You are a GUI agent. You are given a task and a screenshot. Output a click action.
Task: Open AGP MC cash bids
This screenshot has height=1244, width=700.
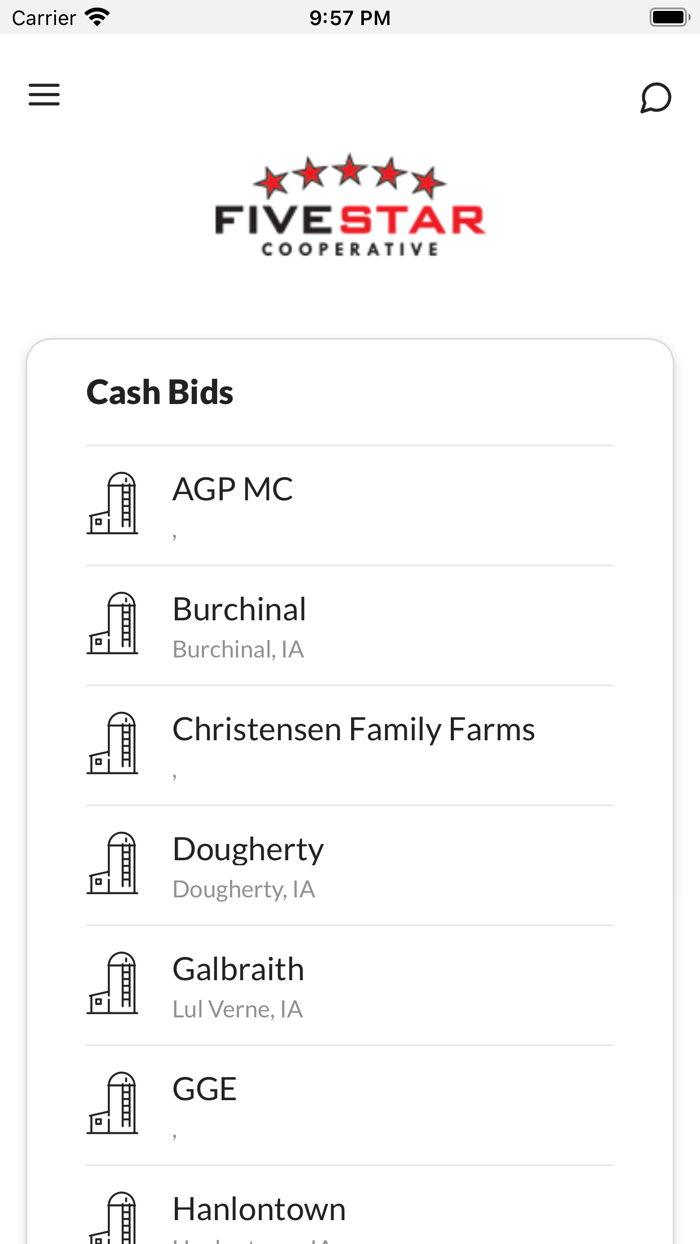click(233, 489)
